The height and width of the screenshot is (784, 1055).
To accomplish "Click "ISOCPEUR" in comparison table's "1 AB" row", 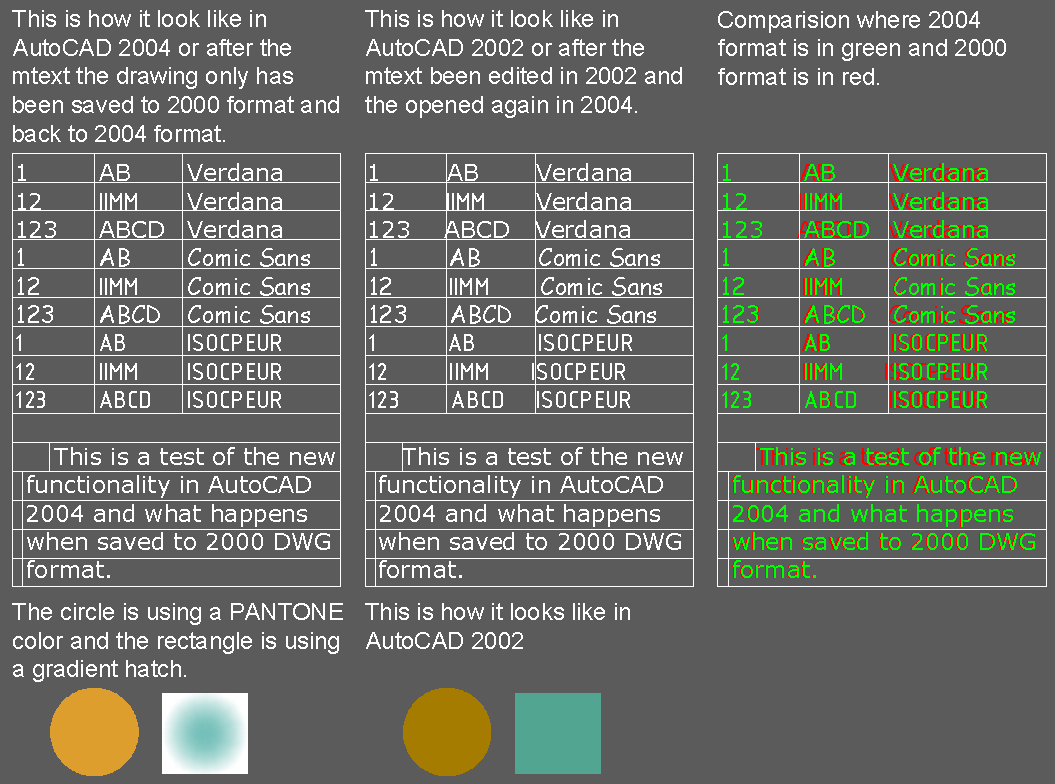I will pos(939,343).
